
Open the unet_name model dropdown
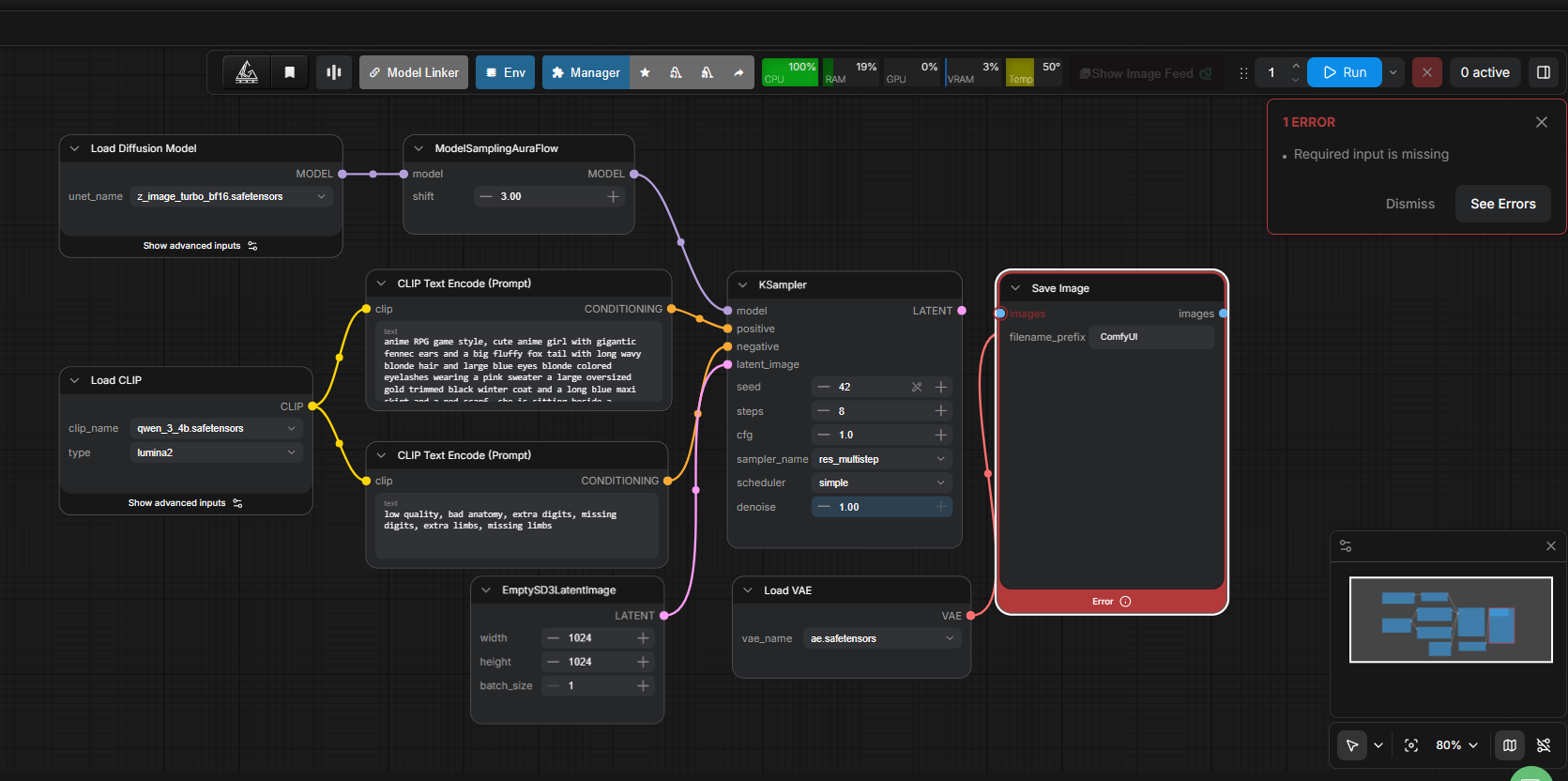tap(231, 196)
